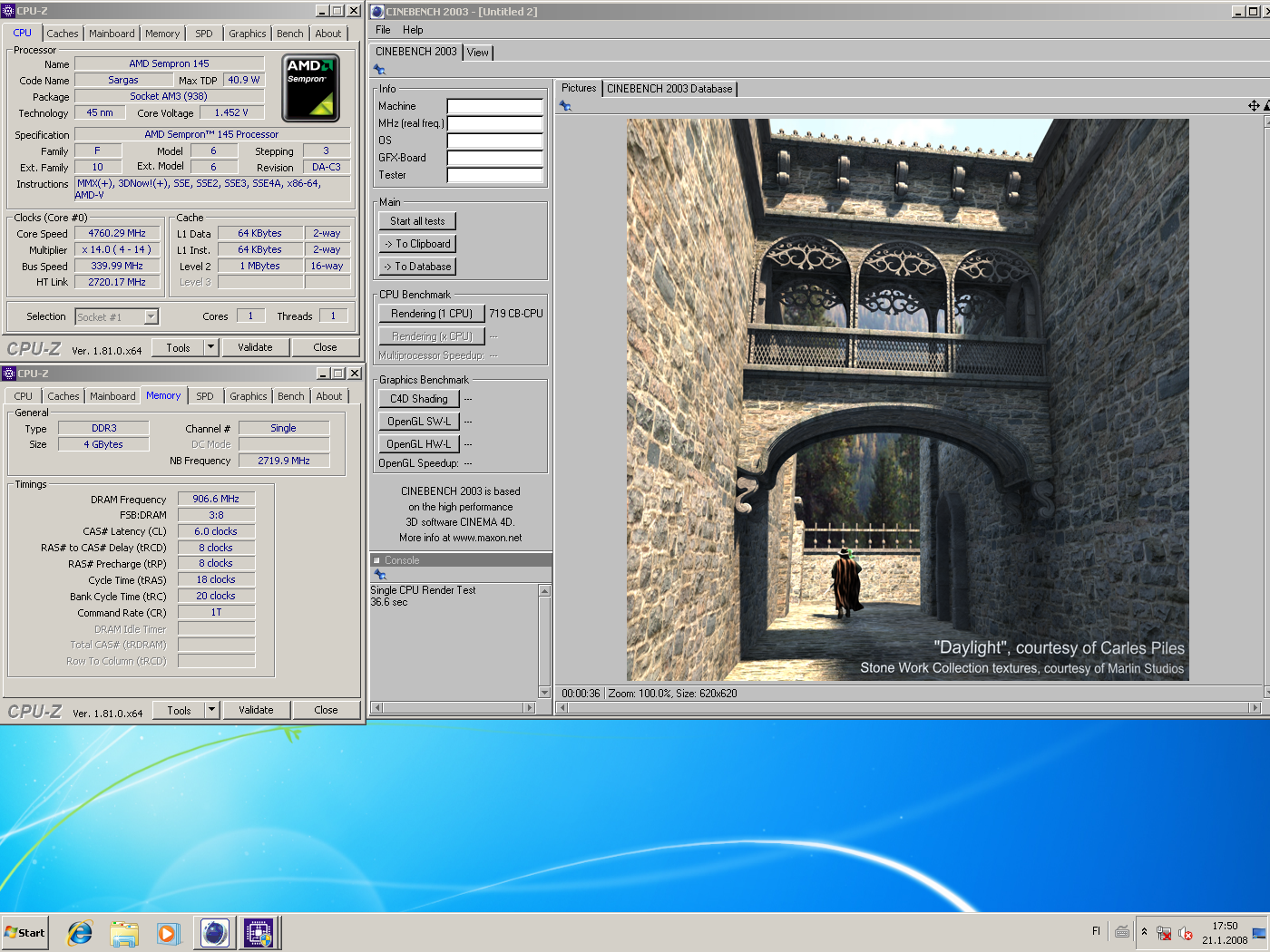The width and height of the screenshot is (1270, 952).
Task: Run the OpenGL HW-L benchmark
Action: [x=419, y=444]
